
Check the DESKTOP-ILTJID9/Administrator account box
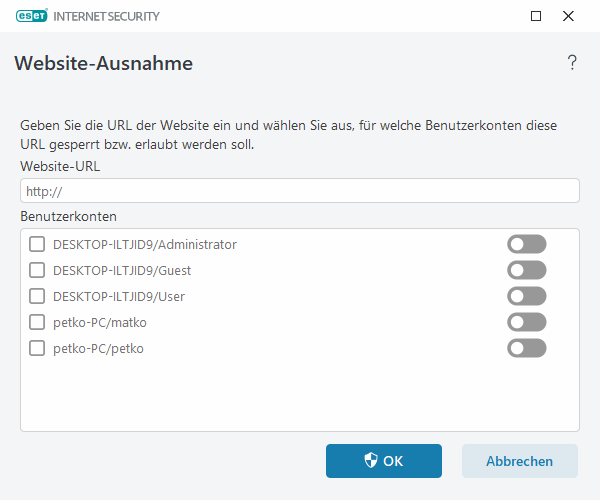[x=37, y=244]
